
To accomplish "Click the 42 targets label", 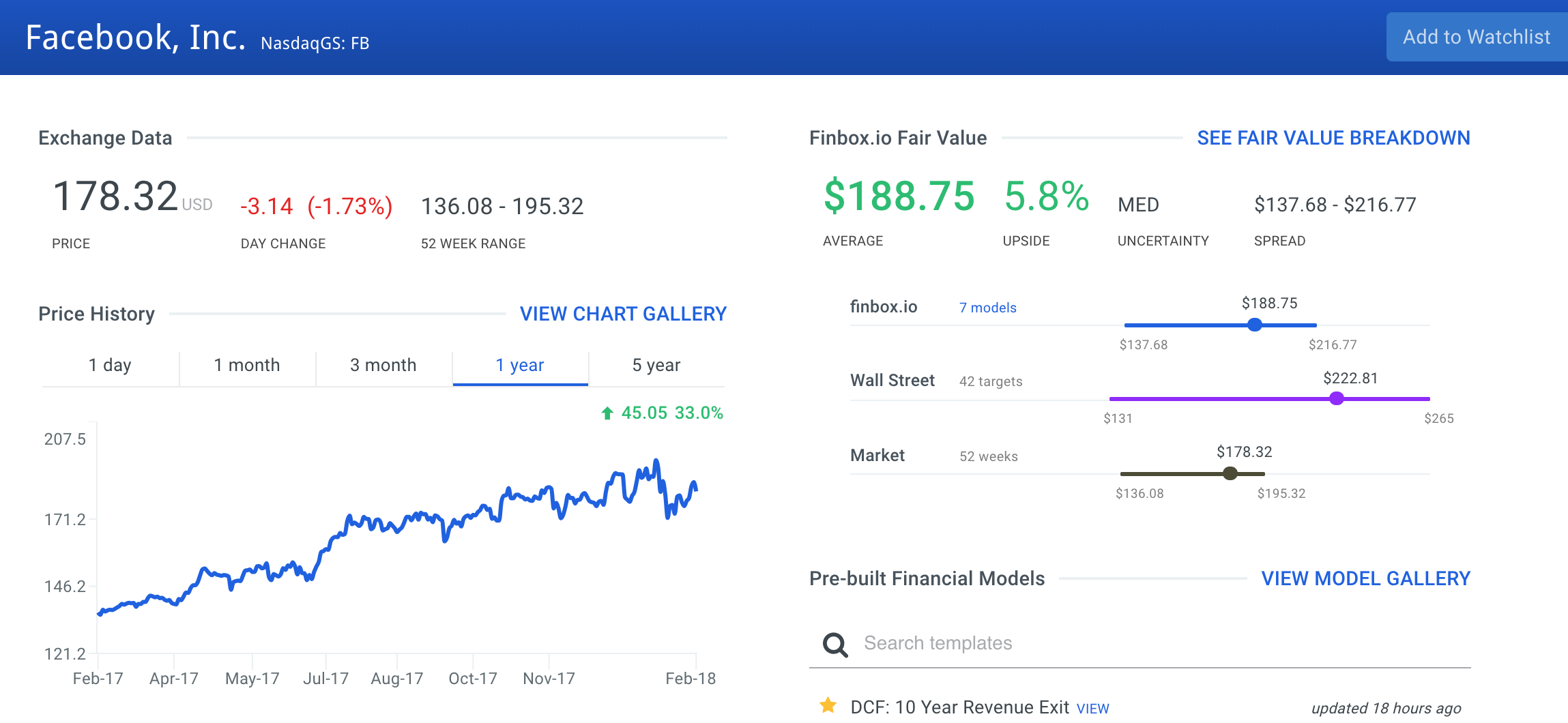I will coord(991,381).
